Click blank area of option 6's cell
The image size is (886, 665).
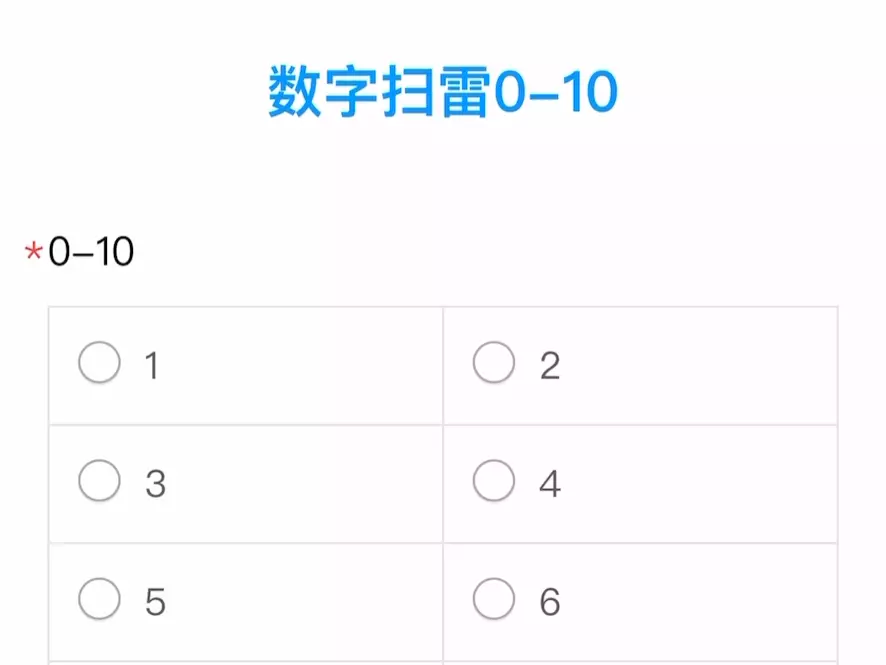[x=700, y=602]
